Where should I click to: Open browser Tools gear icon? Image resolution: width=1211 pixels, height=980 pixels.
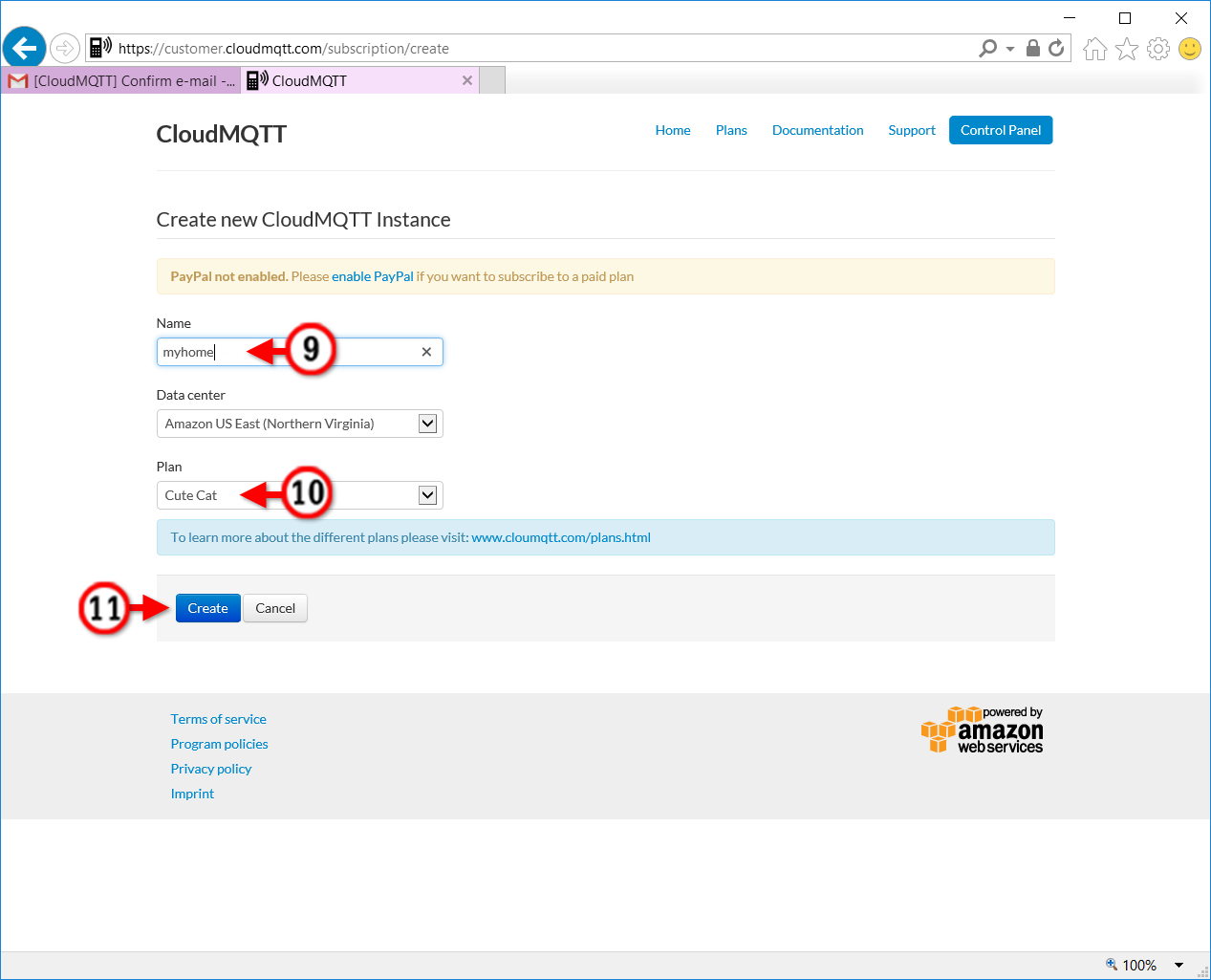click(1158, 49)
